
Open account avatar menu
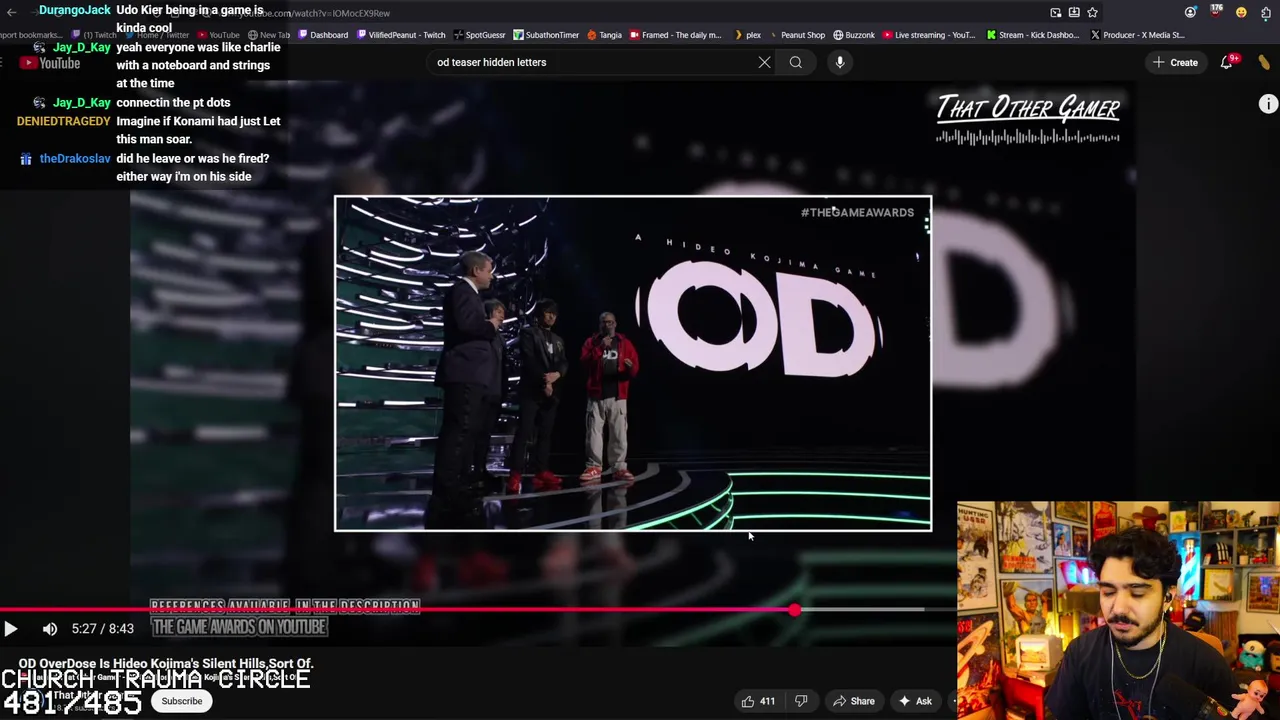click(x=1265, y=62)
